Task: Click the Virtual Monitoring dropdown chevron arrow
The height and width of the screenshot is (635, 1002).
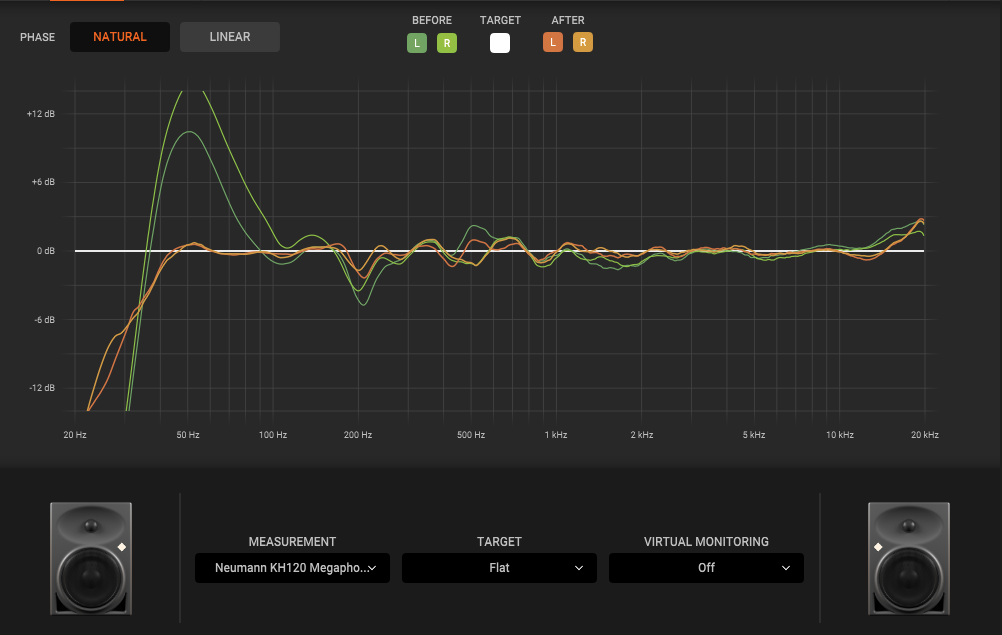Action: coord(786,568)
